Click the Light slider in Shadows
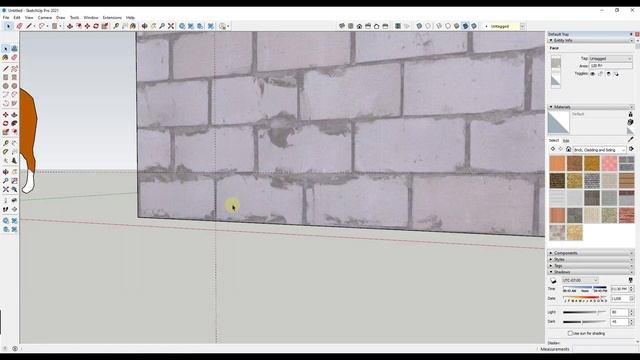 (585, 312)
